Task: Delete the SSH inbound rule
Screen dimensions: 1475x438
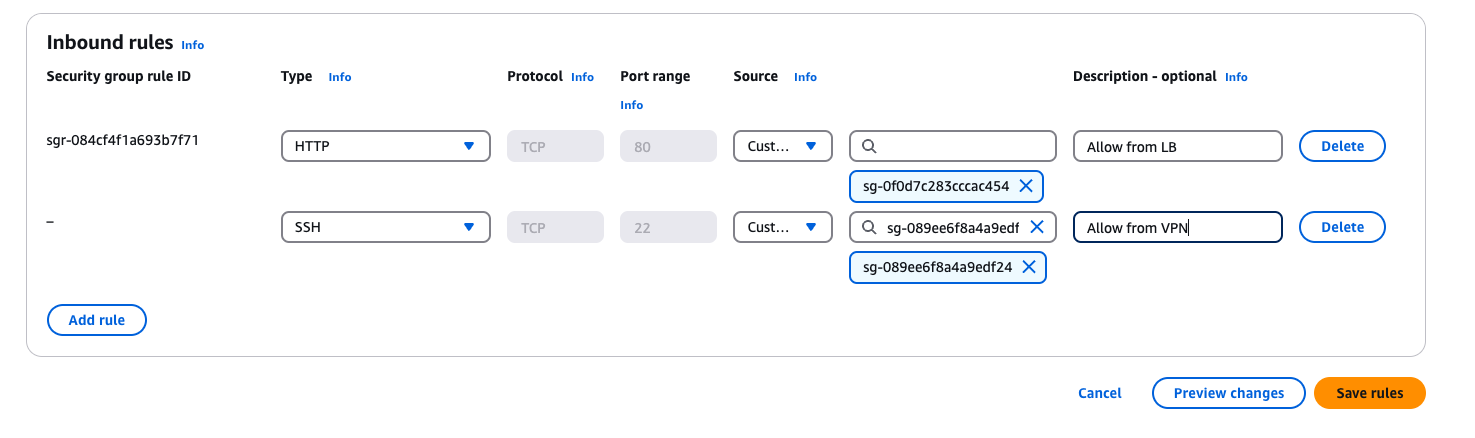Action: (1342, 227)
